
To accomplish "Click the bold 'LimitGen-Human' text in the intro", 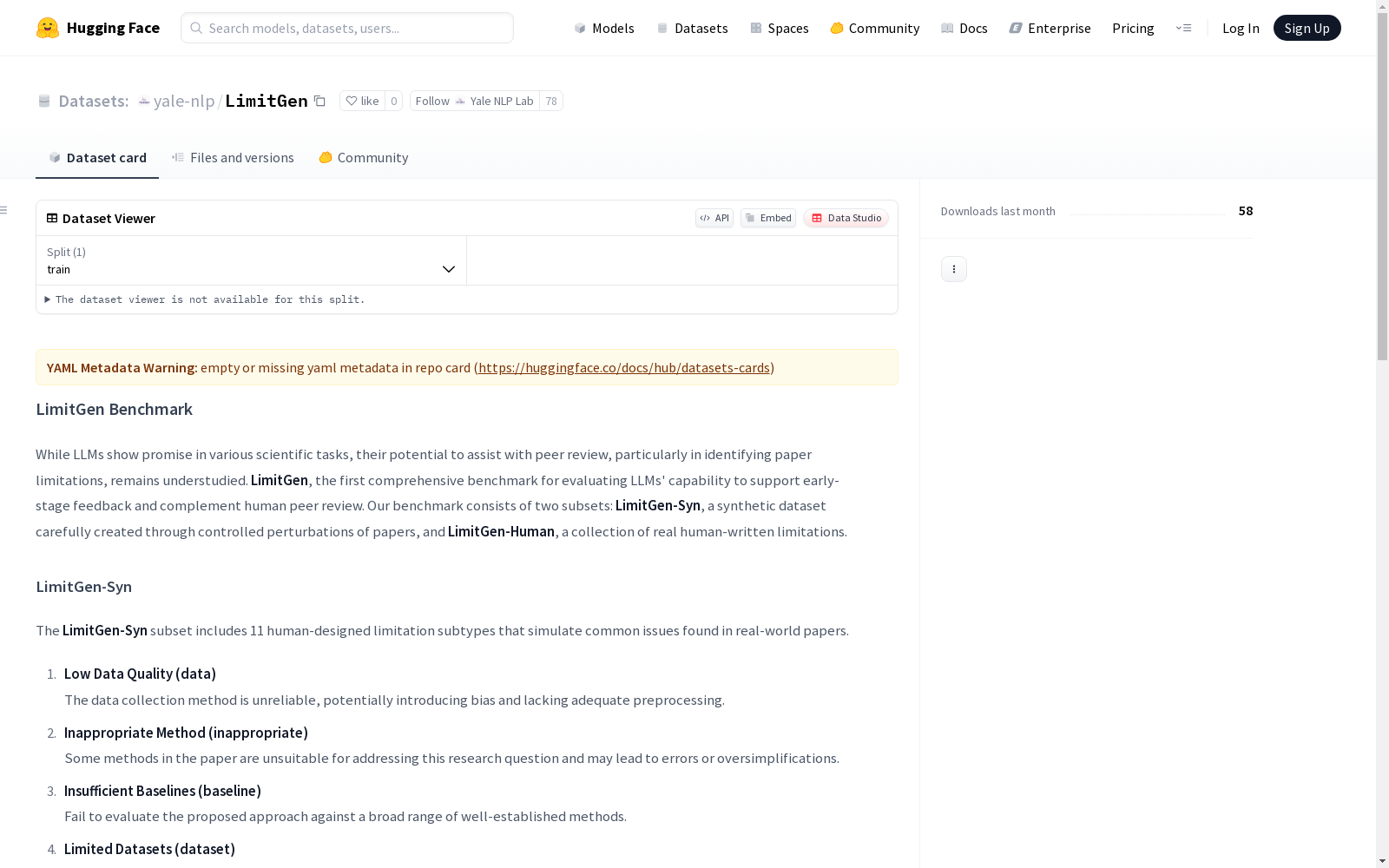I will click(x=501, y=531).
